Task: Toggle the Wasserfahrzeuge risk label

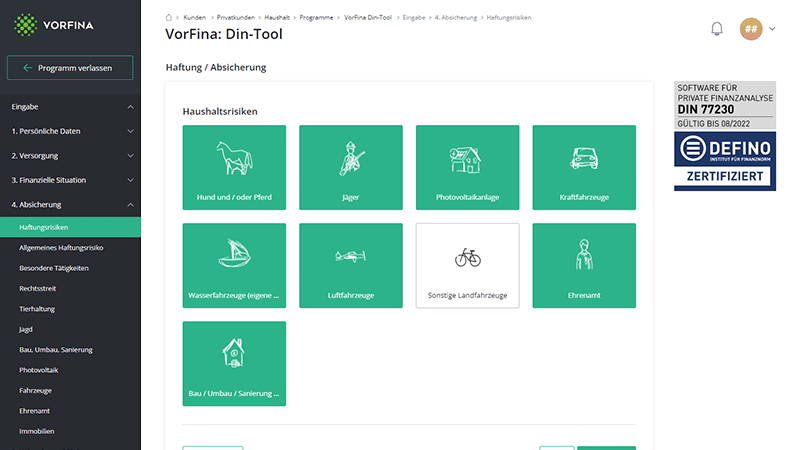Action: tap(234, 295)
